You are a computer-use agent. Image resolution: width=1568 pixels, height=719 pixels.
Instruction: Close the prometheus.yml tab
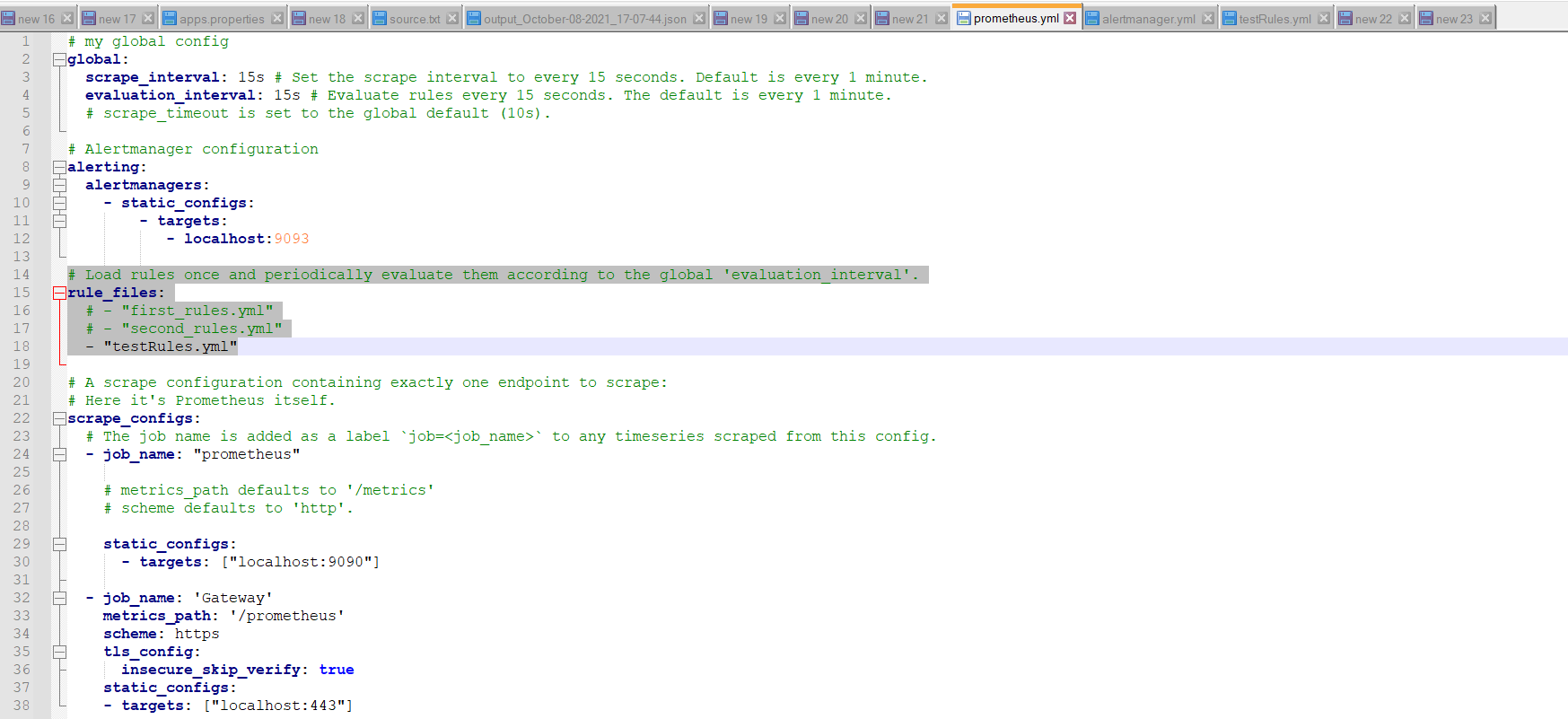click(1070, 18)
